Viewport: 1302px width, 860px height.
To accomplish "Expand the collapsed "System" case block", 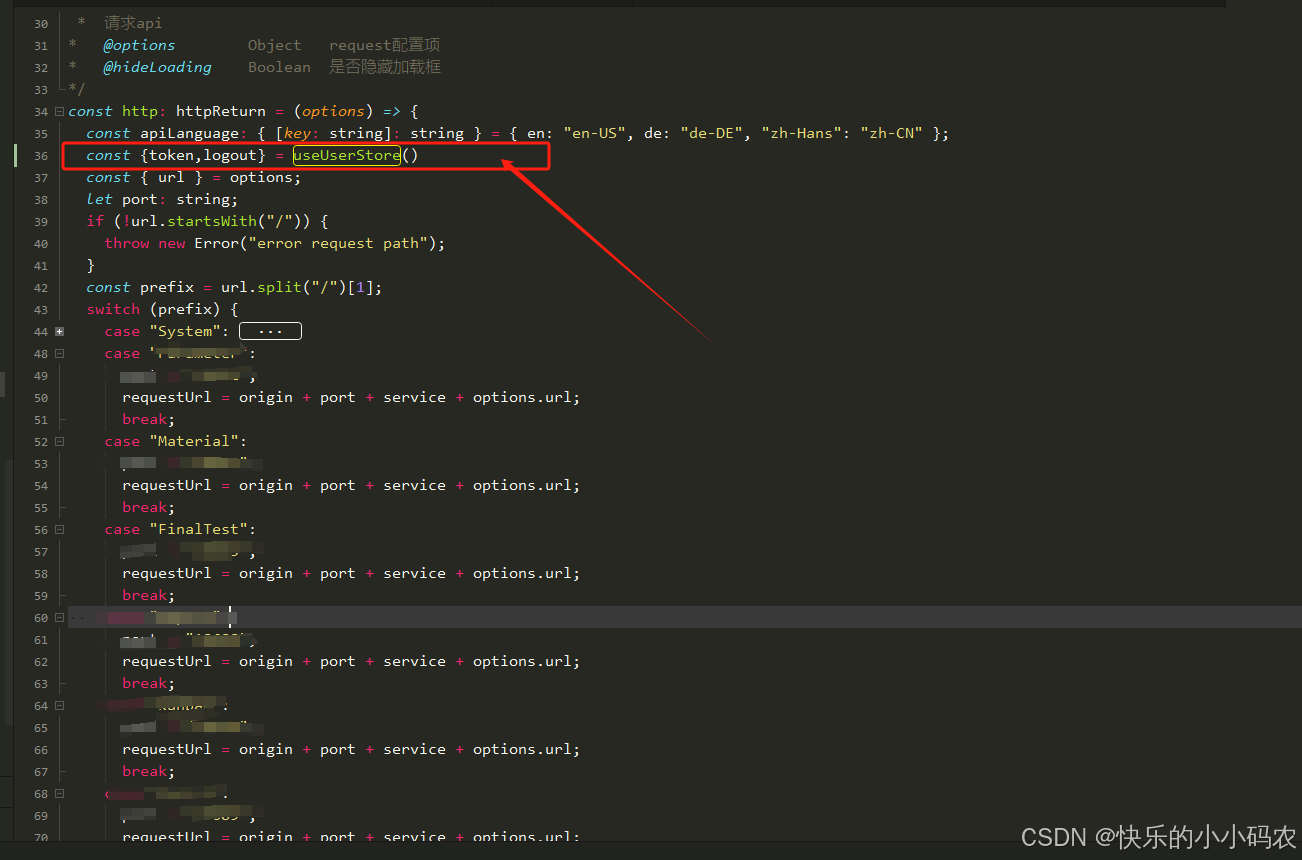I will [59, 330].
